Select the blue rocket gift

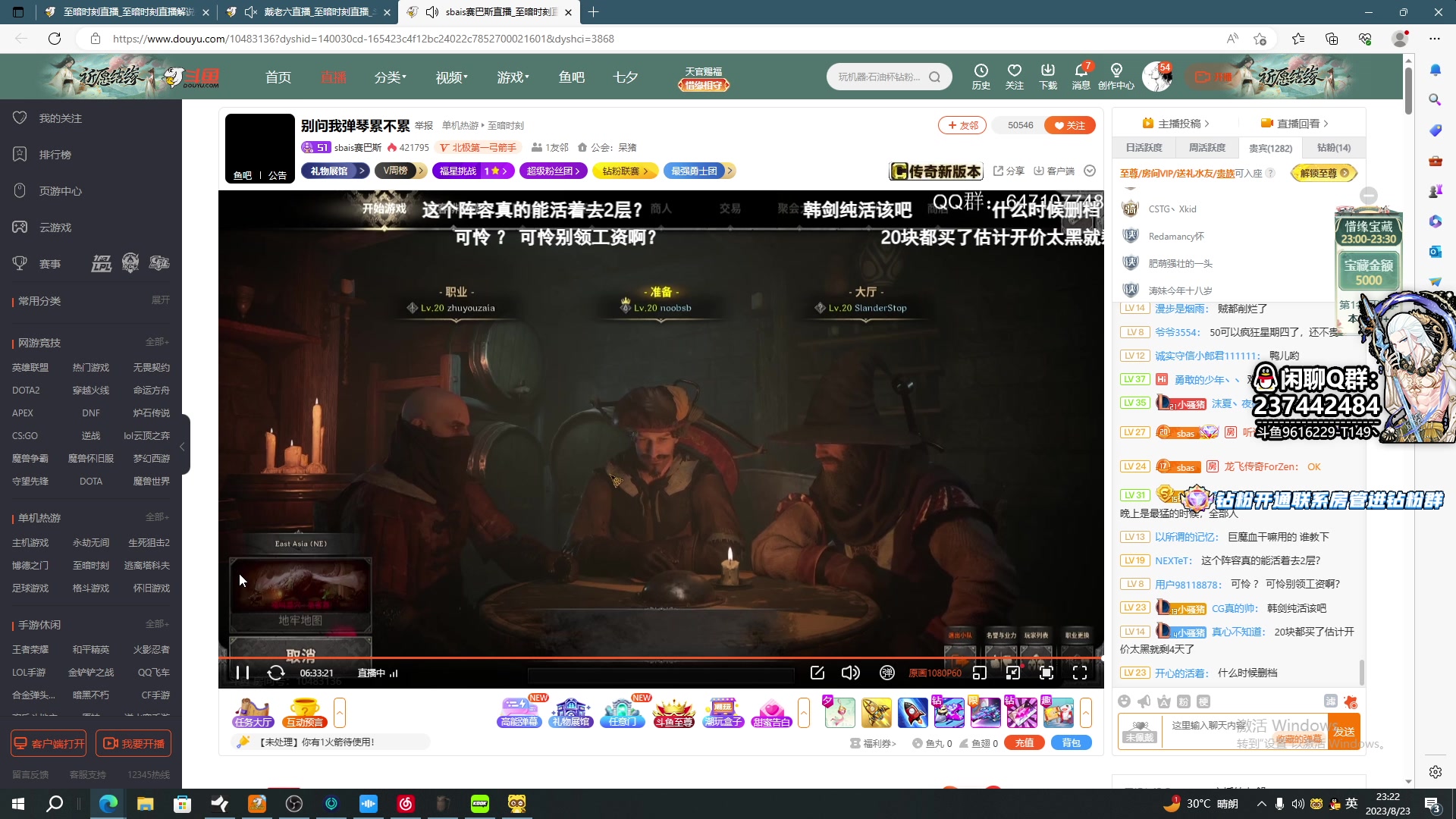pyautogui.click(x=912, y=713)
